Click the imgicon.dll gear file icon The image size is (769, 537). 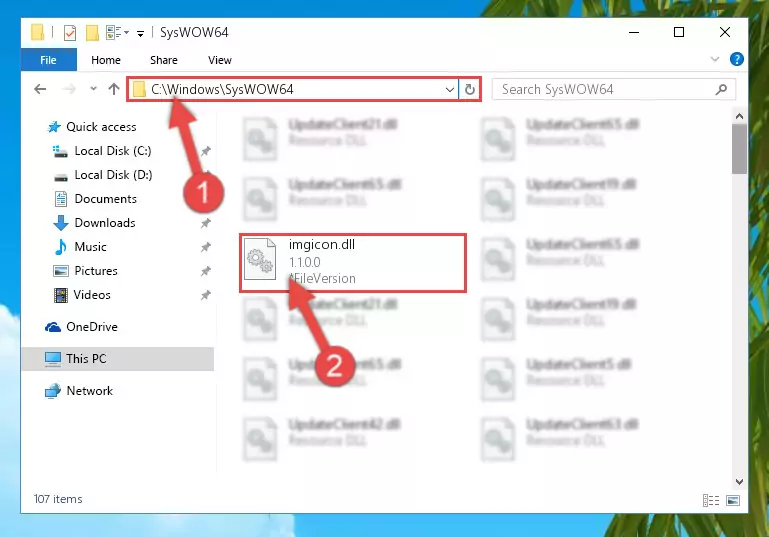point(260,258)
